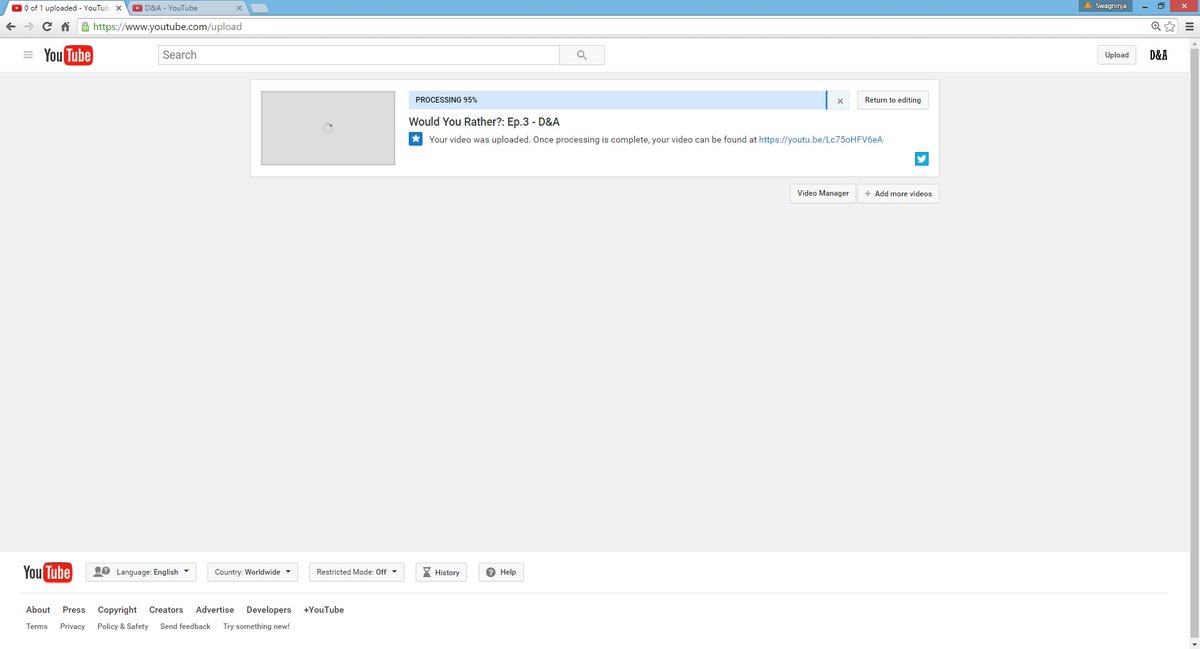Click the D&A channel avatar
This screenshot has width=1200, height=649.
(1158, 55)
